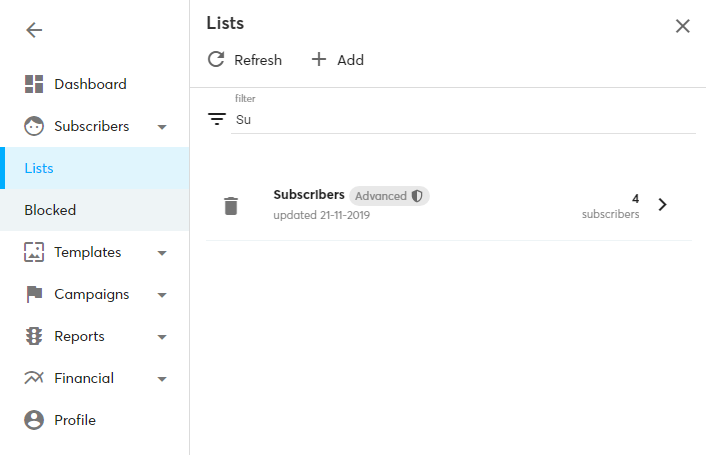Click the filter lines icon
This screenshot has height=455, width=706.
(x=217, y=119)
